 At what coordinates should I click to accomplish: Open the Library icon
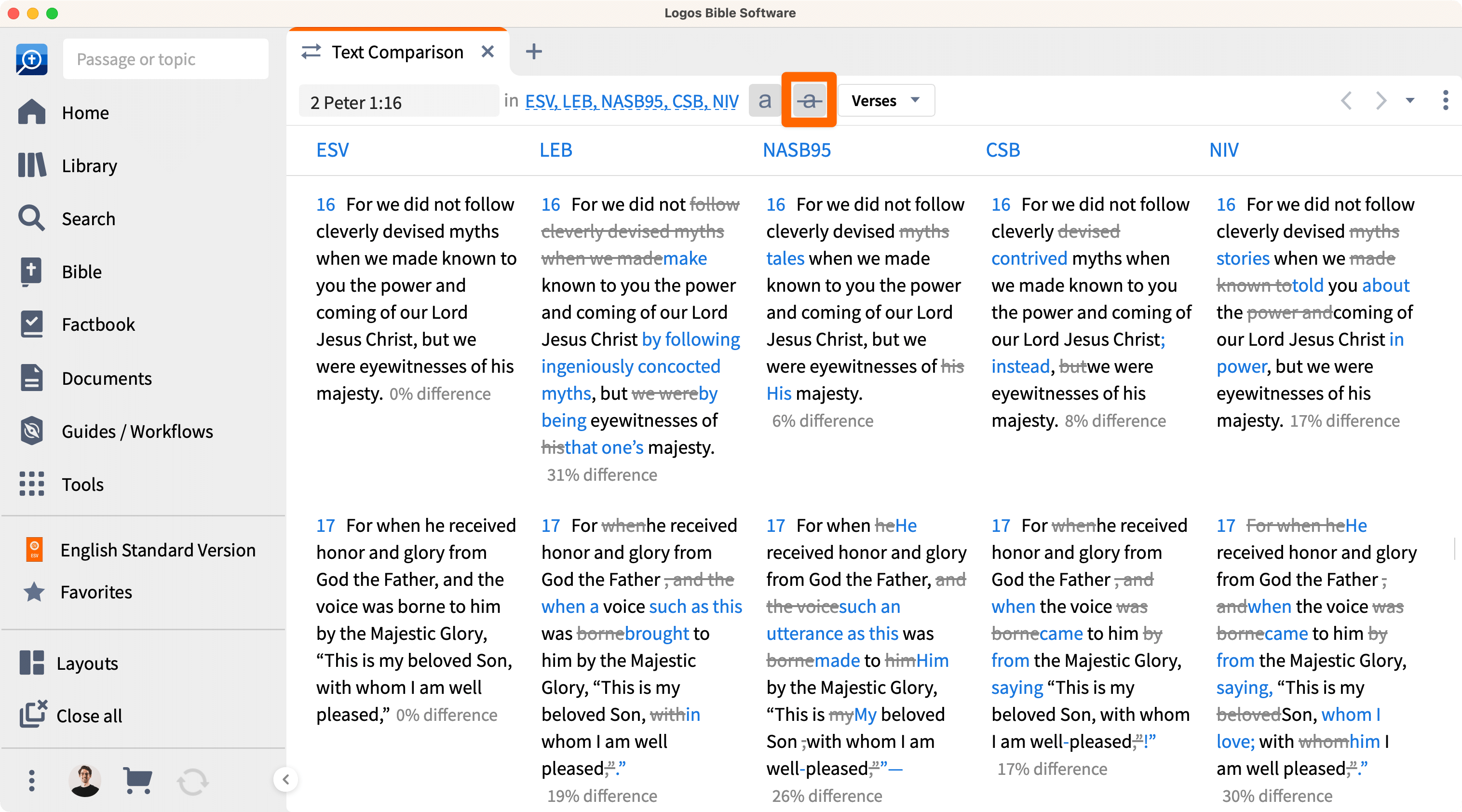coord(32,165)
